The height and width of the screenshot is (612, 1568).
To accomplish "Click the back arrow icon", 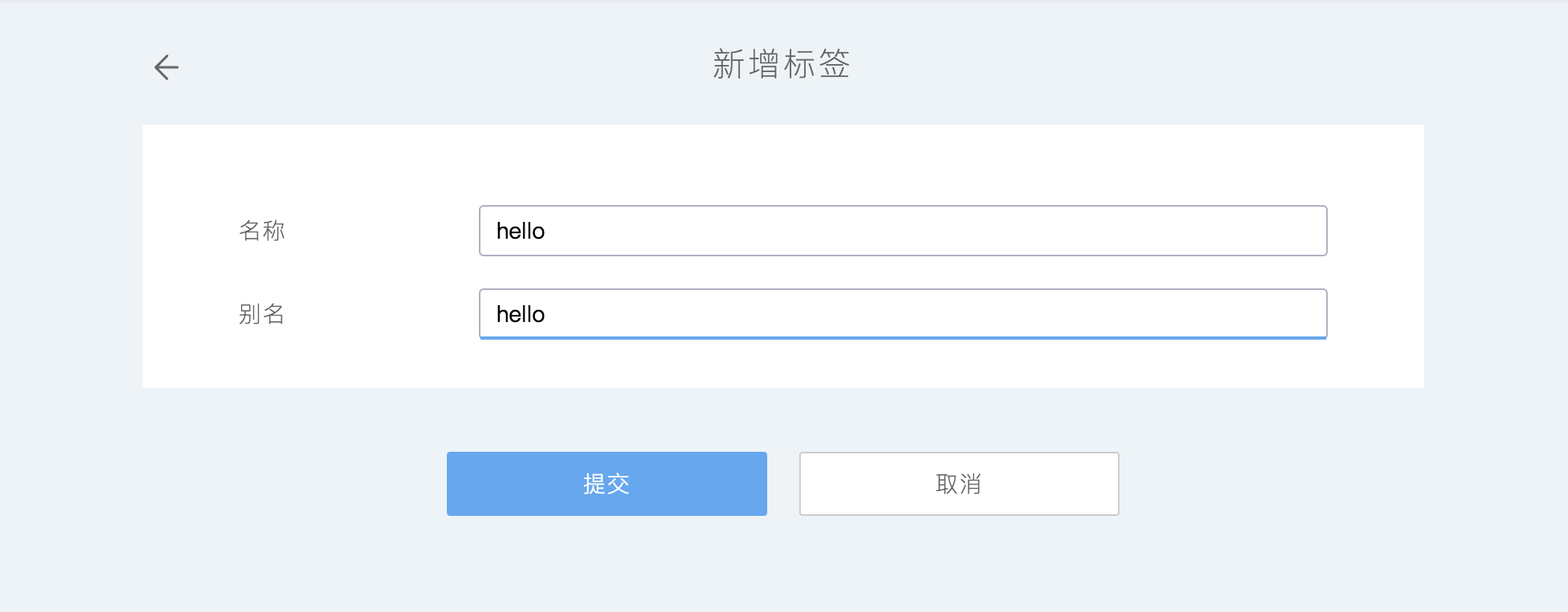I will point(167,67).
